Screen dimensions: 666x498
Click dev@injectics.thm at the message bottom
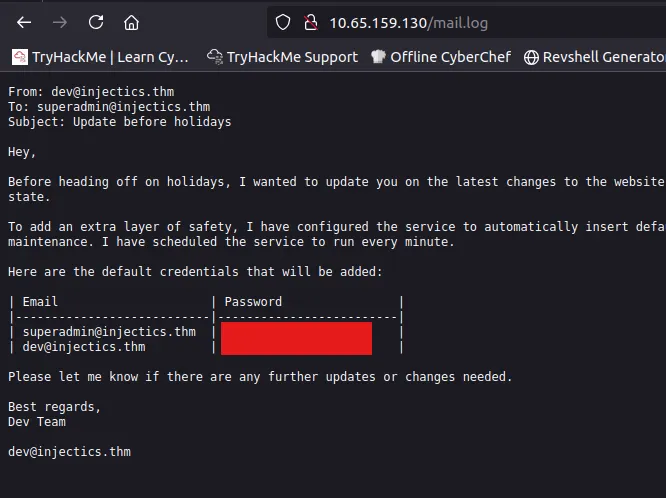coord(69,452)
